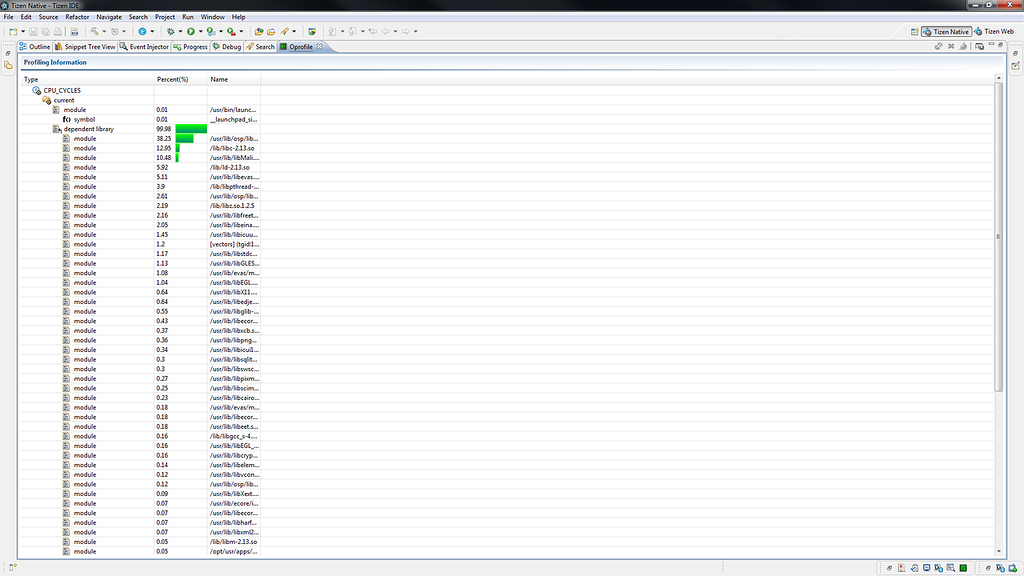The height and width of the screenshot is (576, 1024).
Task: Select the Tizen Native perspective button
Action: point(946,31)
